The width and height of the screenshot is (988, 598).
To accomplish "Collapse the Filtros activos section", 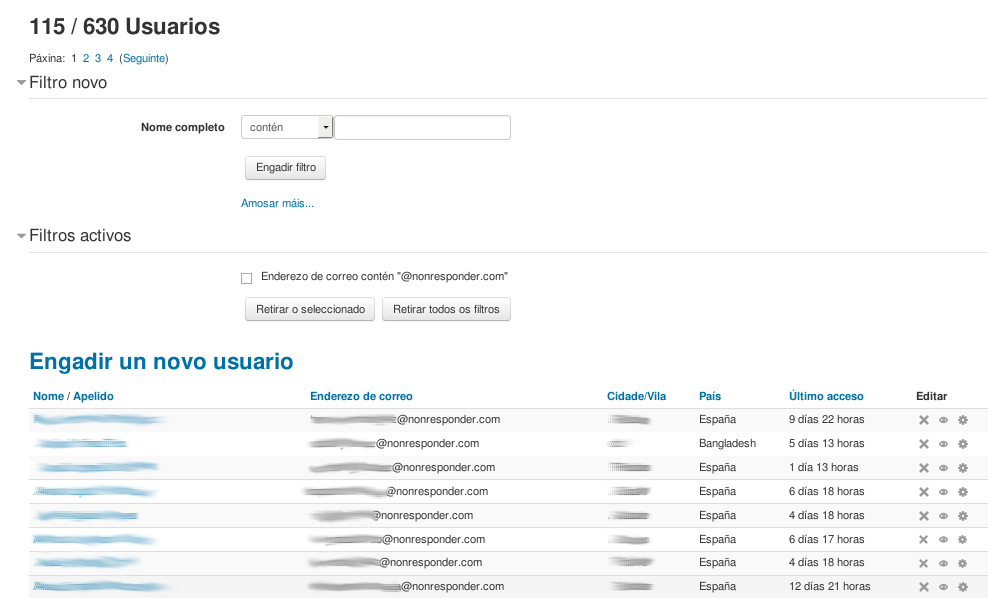I will click(x=22, y=237).
